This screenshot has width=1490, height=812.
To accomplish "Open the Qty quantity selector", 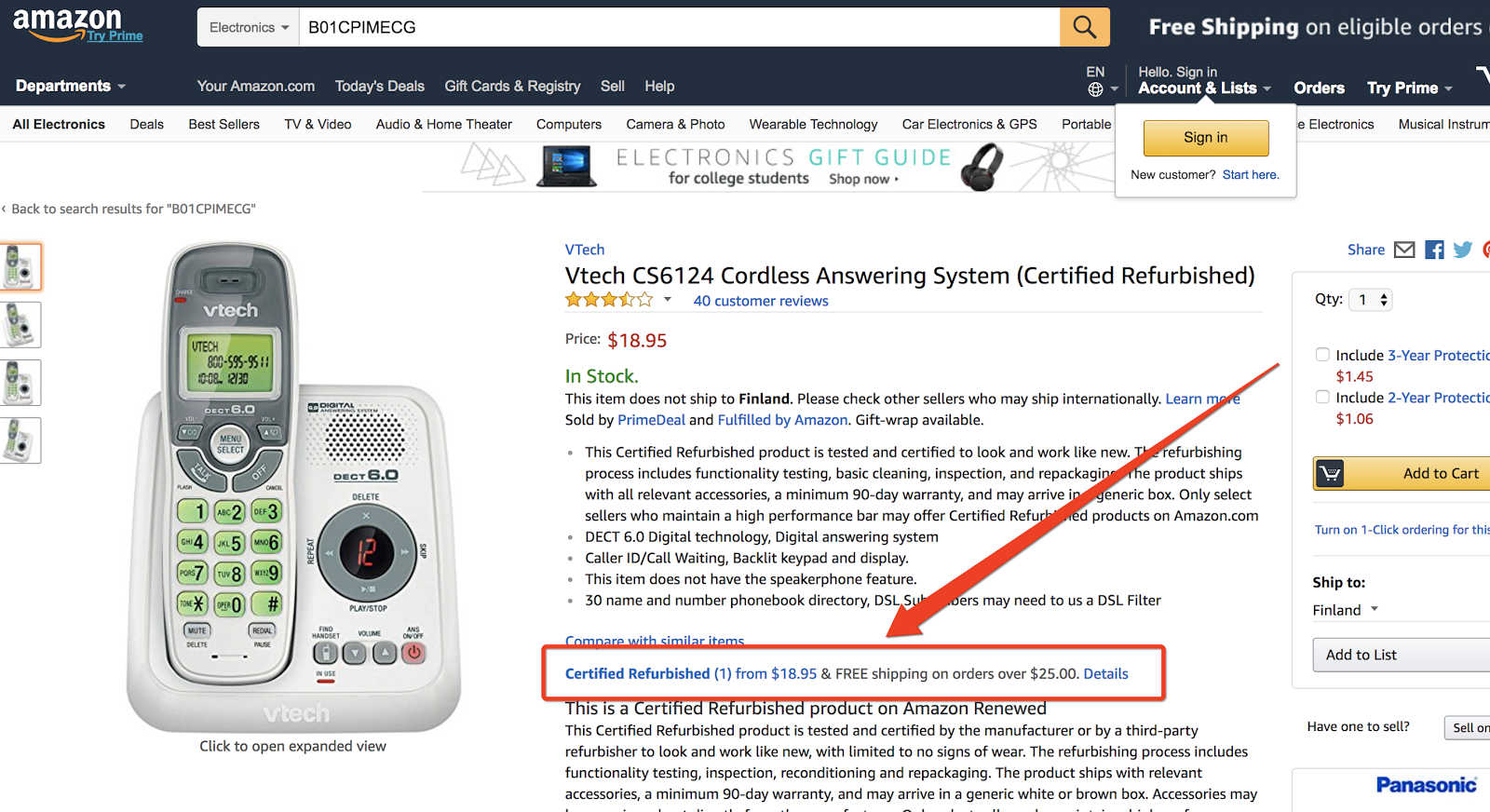I will coord(1372,300).
